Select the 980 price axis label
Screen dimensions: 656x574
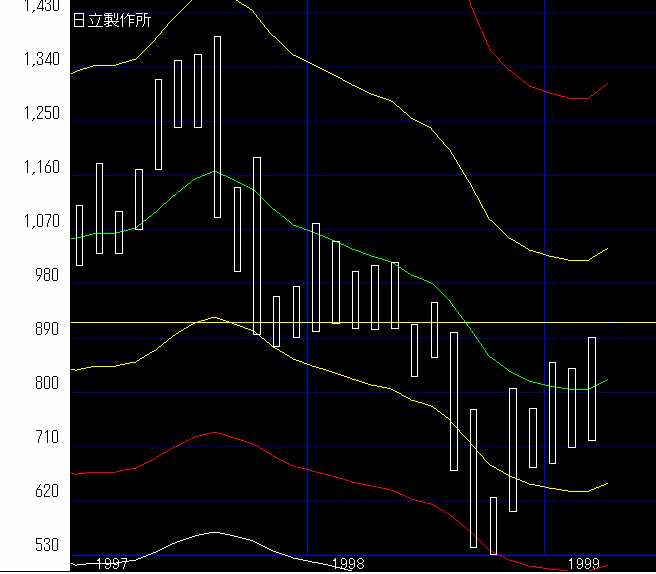(46, 276)
